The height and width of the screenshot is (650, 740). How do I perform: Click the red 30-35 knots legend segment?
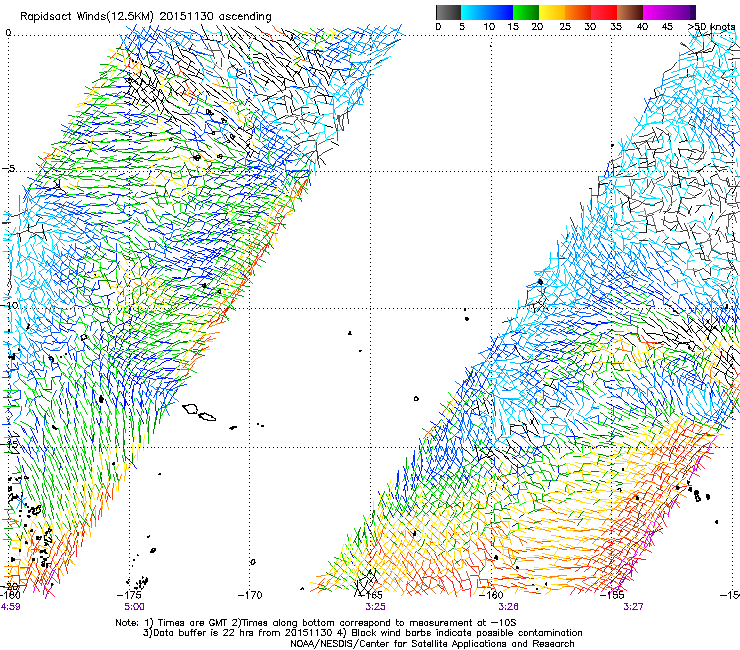pos(604,12)
